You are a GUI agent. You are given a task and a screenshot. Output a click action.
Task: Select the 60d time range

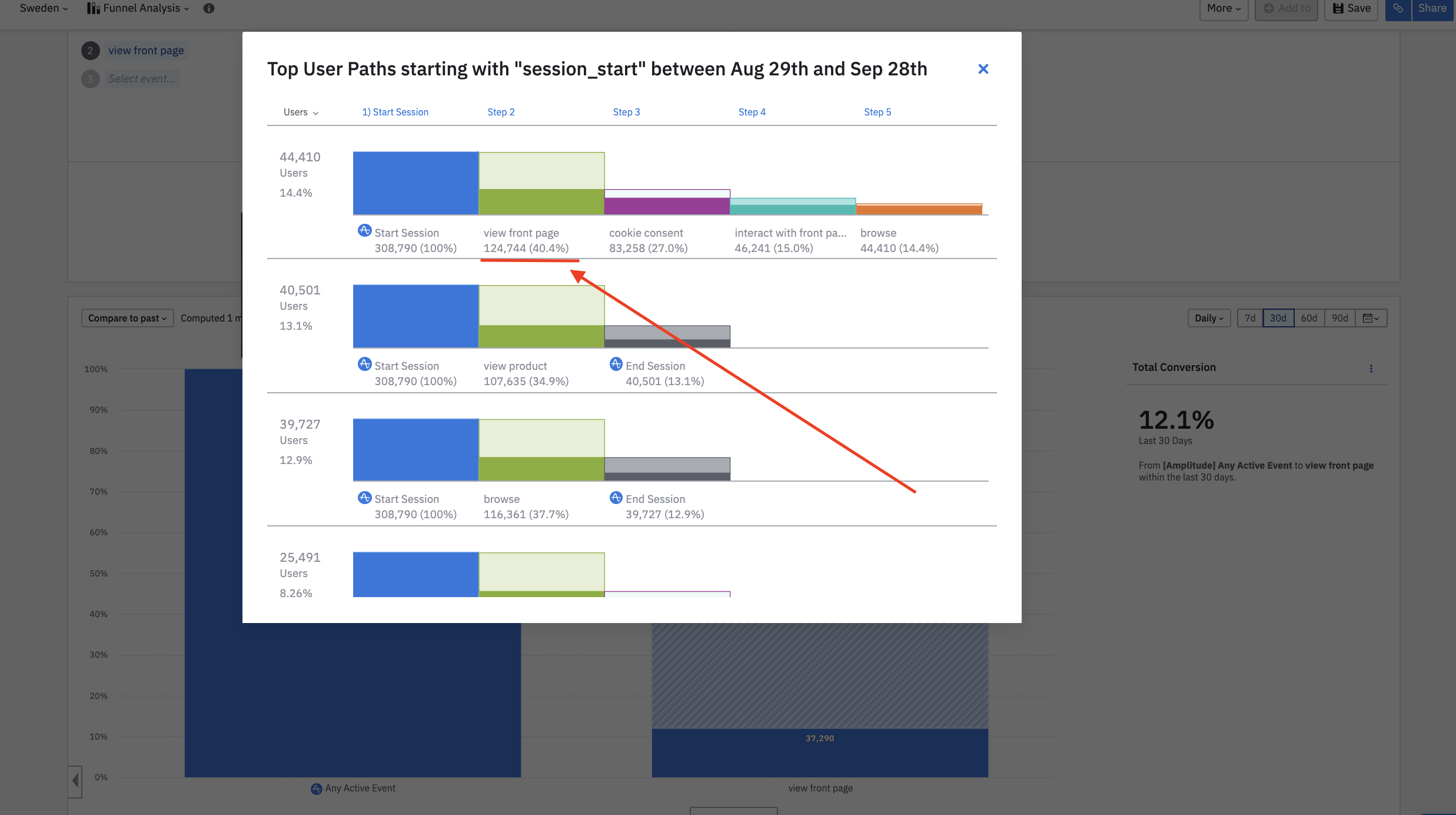1309,318
